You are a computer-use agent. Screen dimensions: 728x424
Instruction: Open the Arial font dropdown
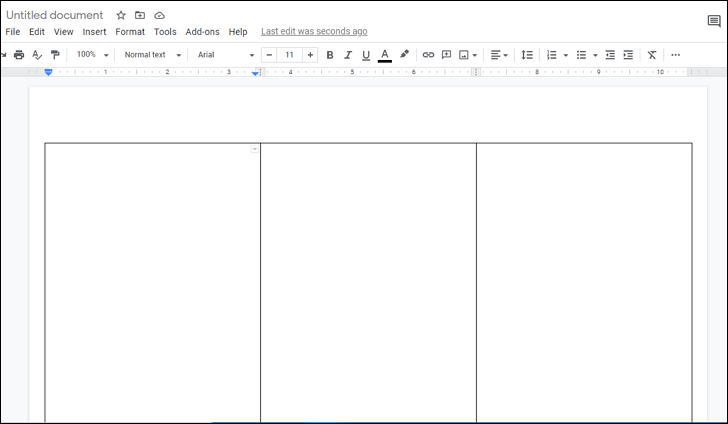[225, 55]
